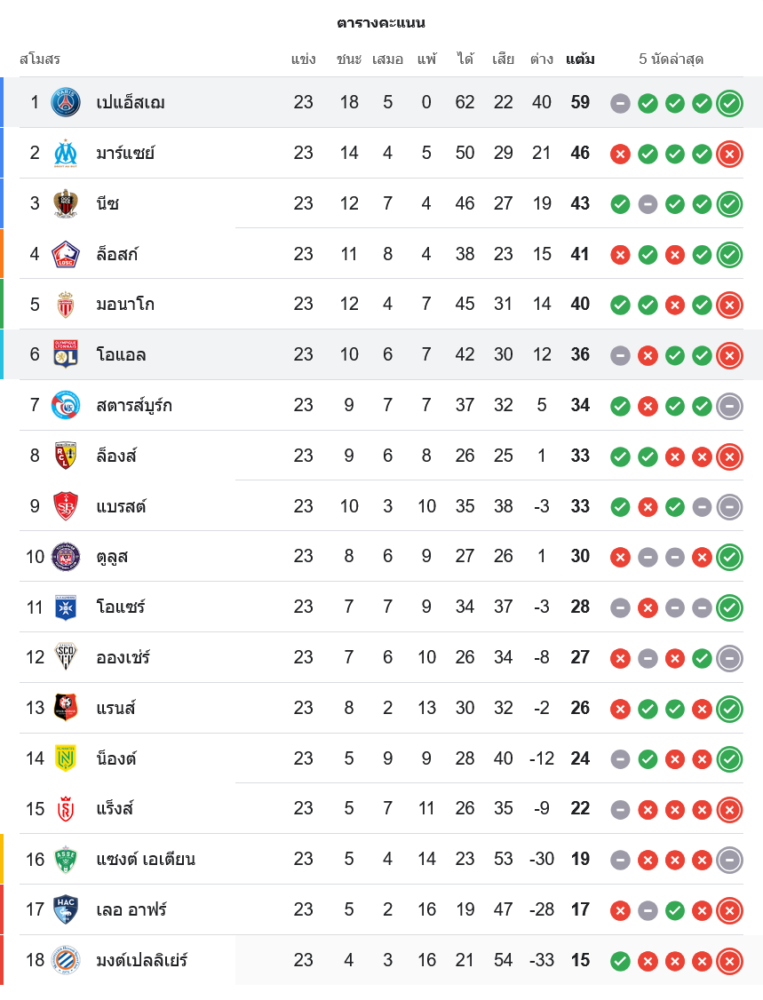This screenshot has height=1000, width=763.
Task: Open the Le Havre HAC badge
Action: [x=66, y=909]
